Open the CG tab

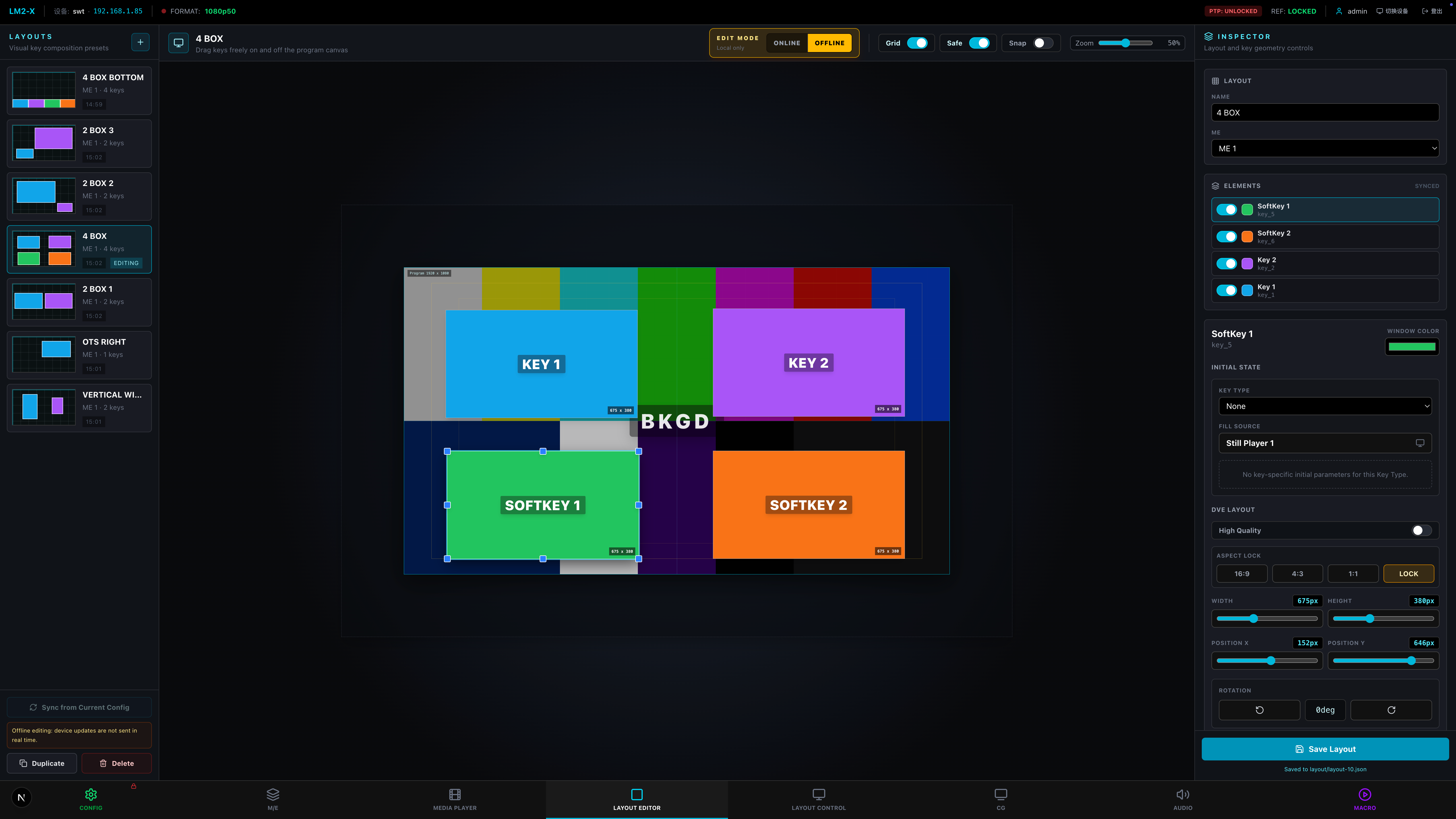pyautogui.click(x=1000, y=799)
